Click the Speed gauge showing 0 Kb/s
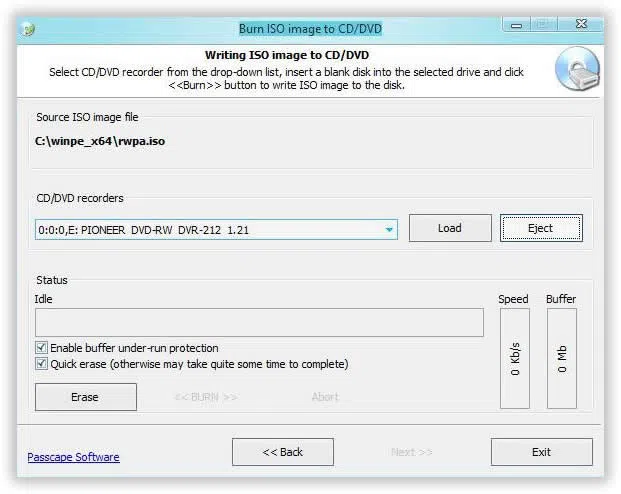This screenshot has width=621, height=494. pos(514,358)
